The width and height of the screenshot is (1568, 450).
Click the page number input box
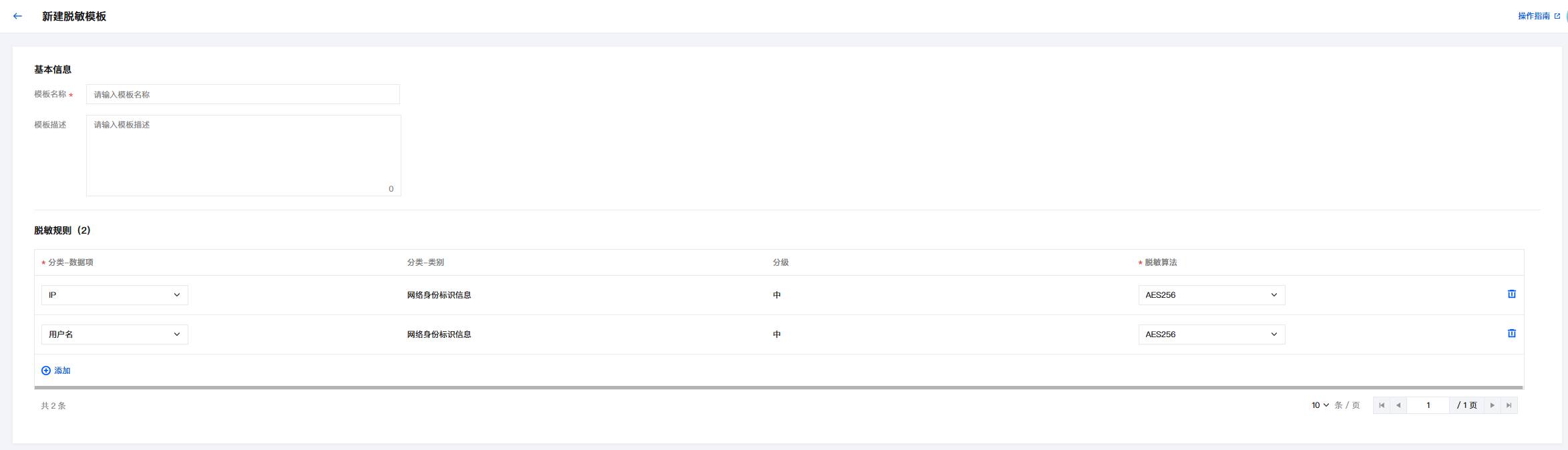[1428, 405]
